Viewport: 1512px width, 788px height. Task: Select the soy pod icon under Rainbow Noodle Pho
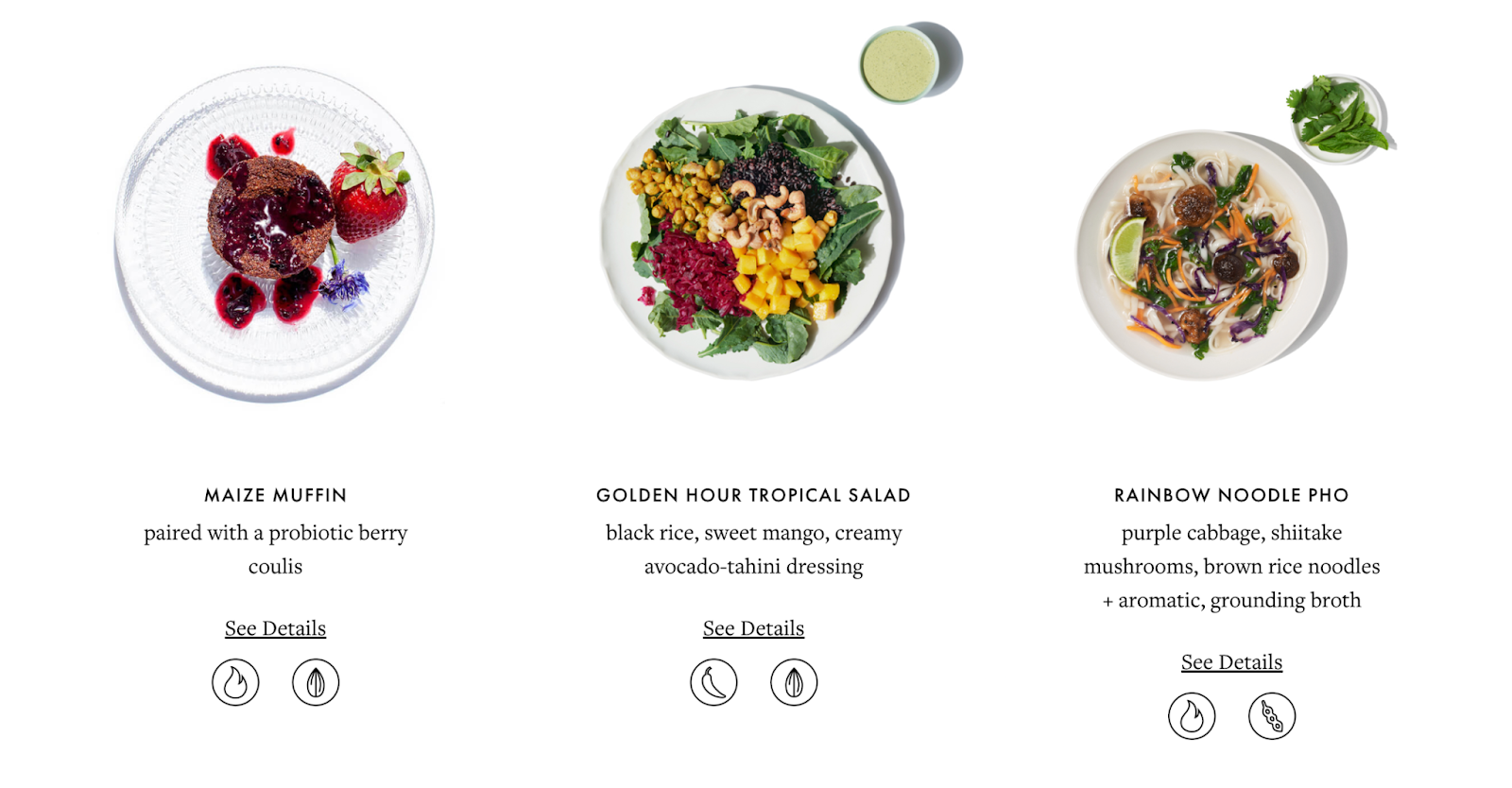(1270, 717)
